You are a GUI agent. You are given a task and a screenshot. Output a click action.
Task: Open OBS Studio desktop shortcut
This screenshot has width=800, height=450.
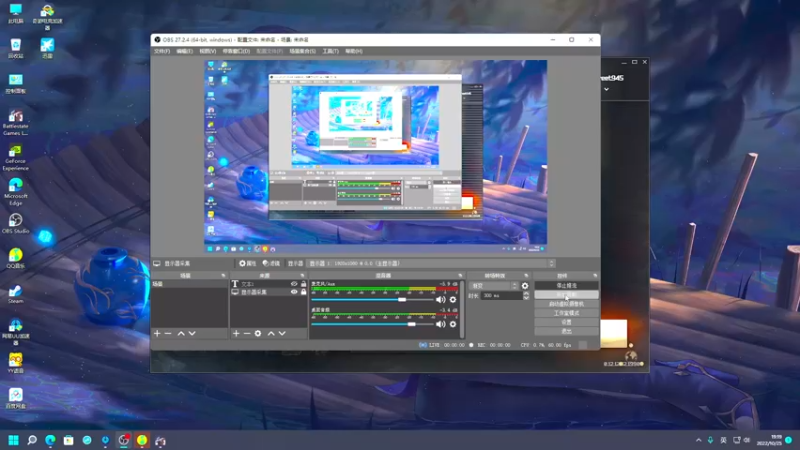(15, 223)
